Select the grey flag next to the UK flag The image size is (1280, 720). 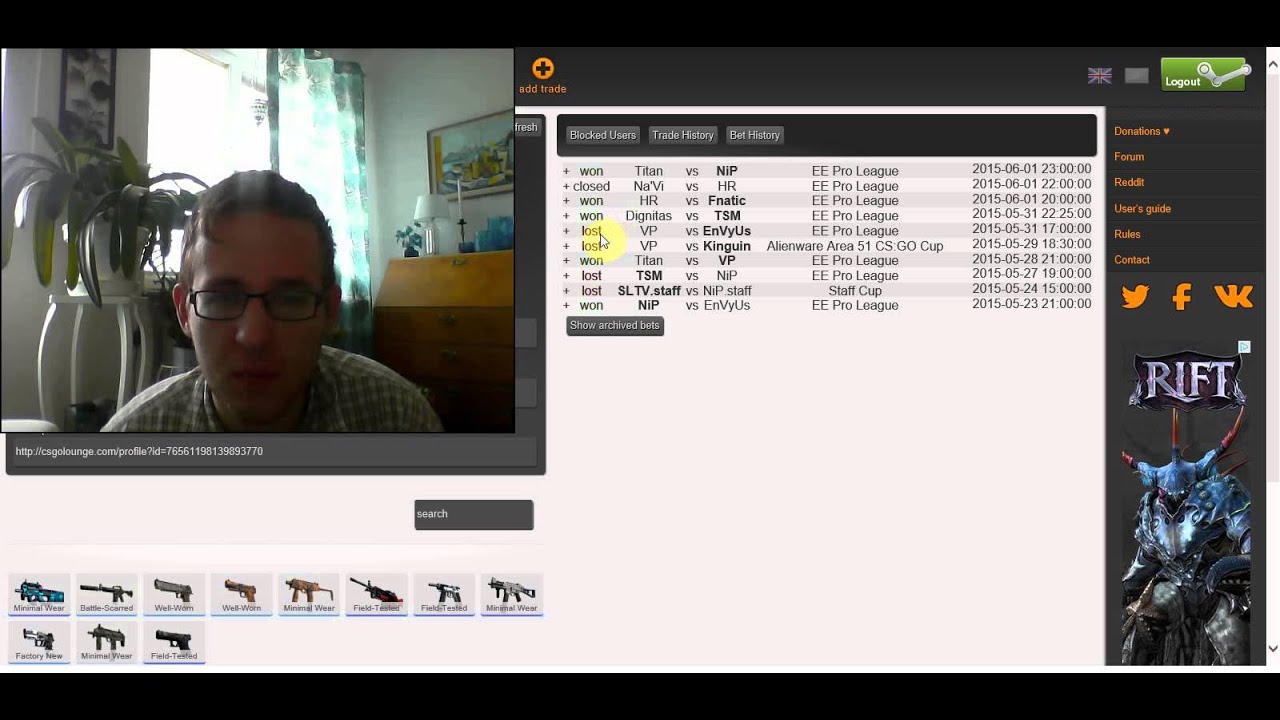pyautogui.click(x=1136, y=76)
